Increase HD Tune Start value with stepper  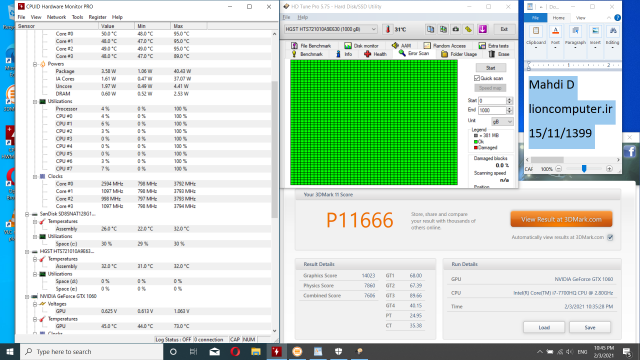(x=509, y=99)
